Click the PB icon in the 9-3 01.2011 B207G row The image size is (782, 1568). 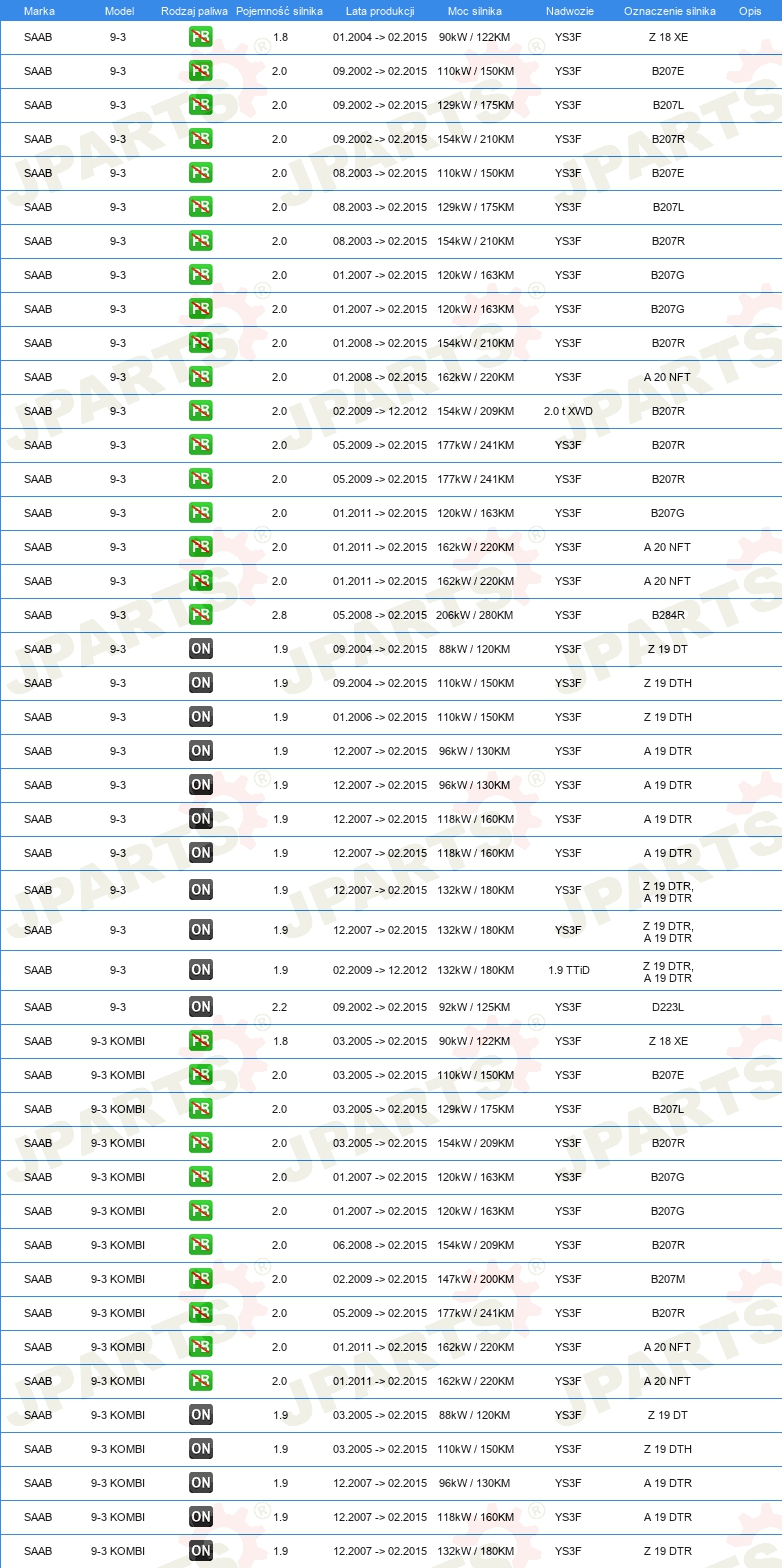[200, 514]
